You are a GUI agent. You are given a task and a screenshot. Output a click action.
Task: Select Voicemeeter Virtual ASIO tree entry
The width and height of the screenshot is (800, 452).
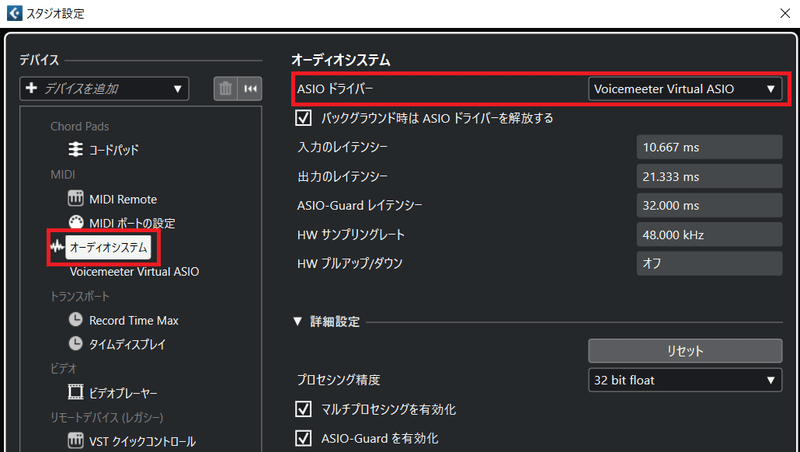click(134, 271)
